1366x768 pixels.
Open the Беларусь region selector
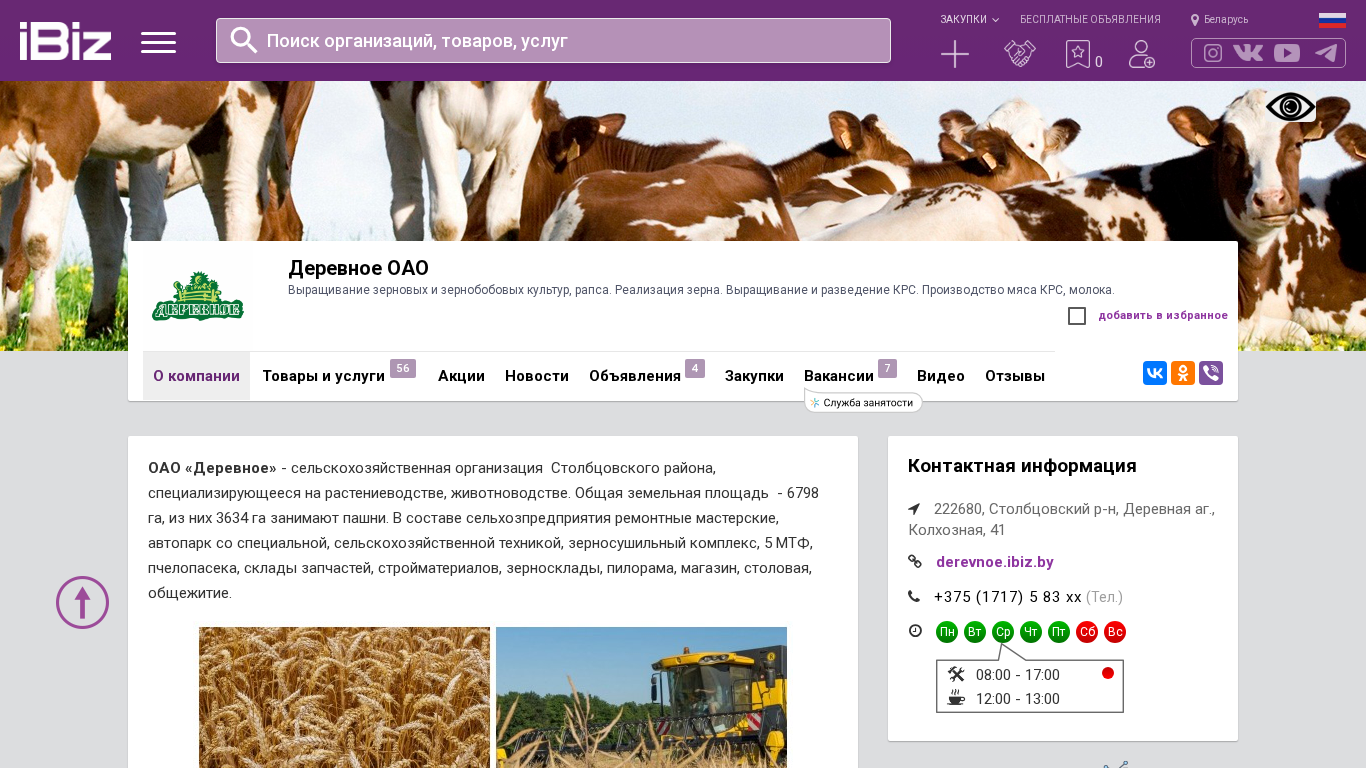point(1219,20)
